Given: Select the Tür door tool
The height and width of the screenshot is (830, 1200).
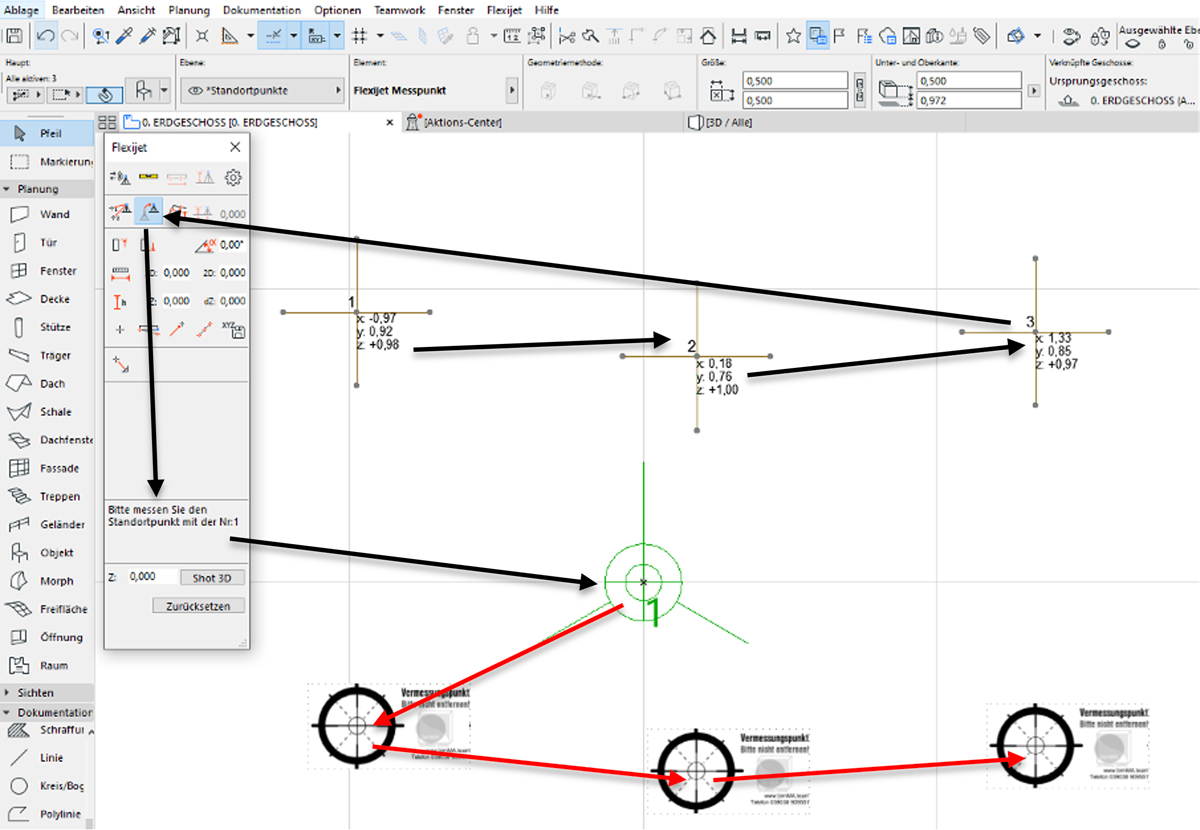Looking at the screenshot, I should point(48,242).
